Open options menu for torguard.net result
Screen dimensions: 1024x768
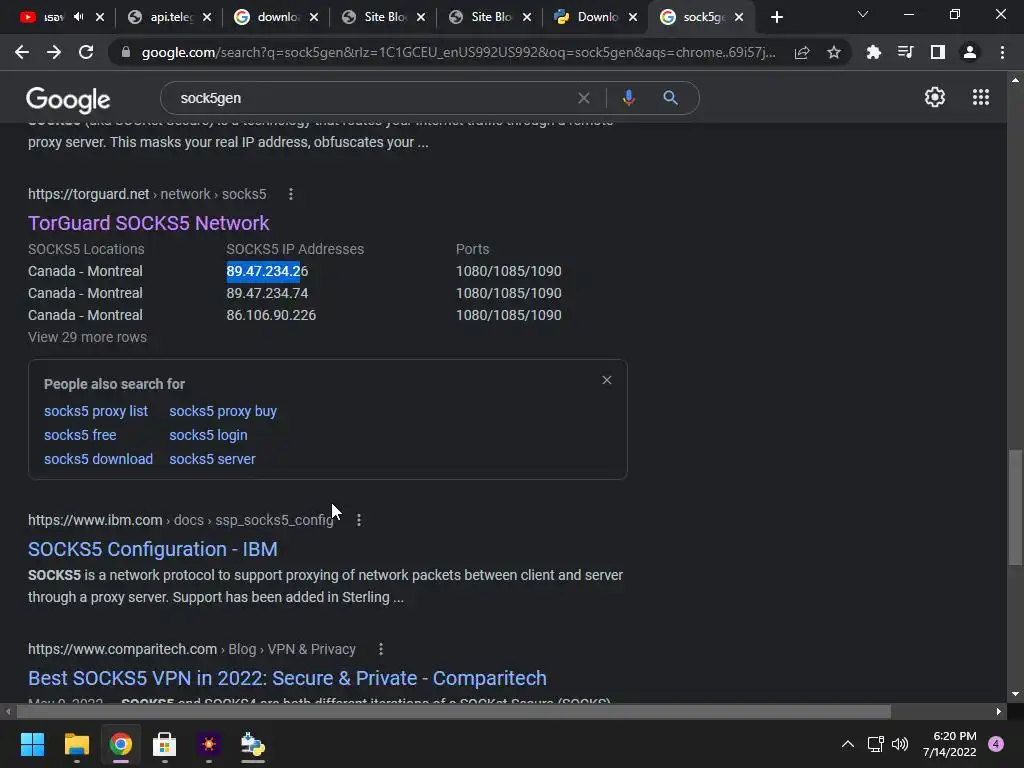[x=291, y=194]
